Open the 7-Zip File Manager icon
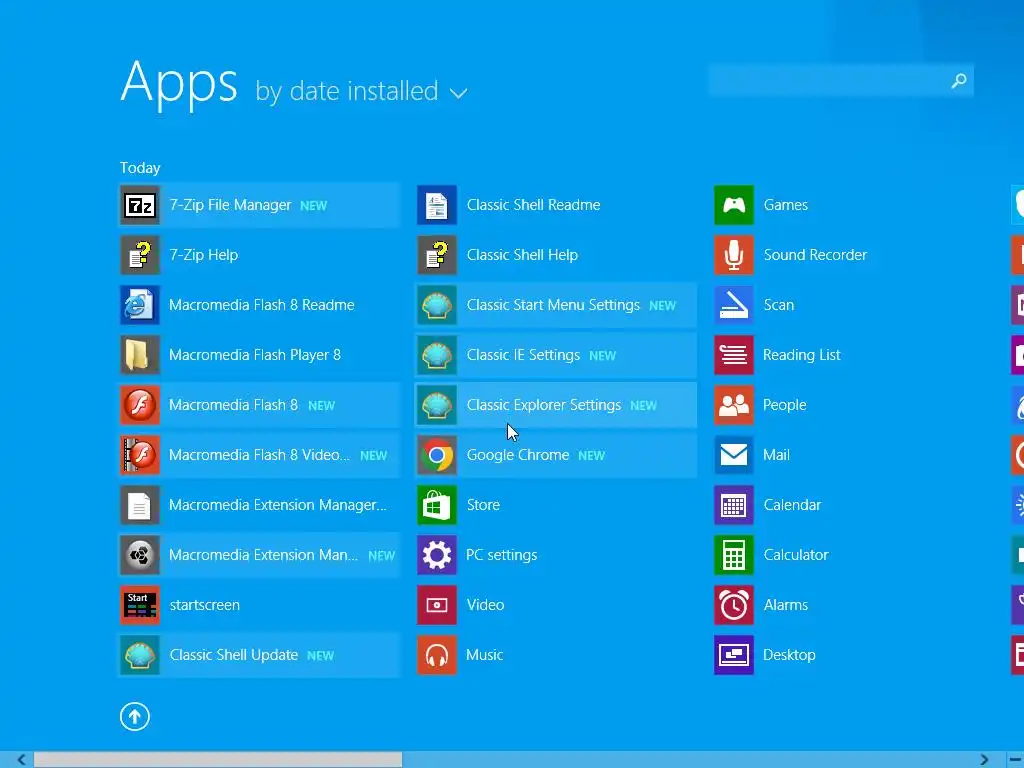This screenshot has width=1024, height=768. click(140, 205)
